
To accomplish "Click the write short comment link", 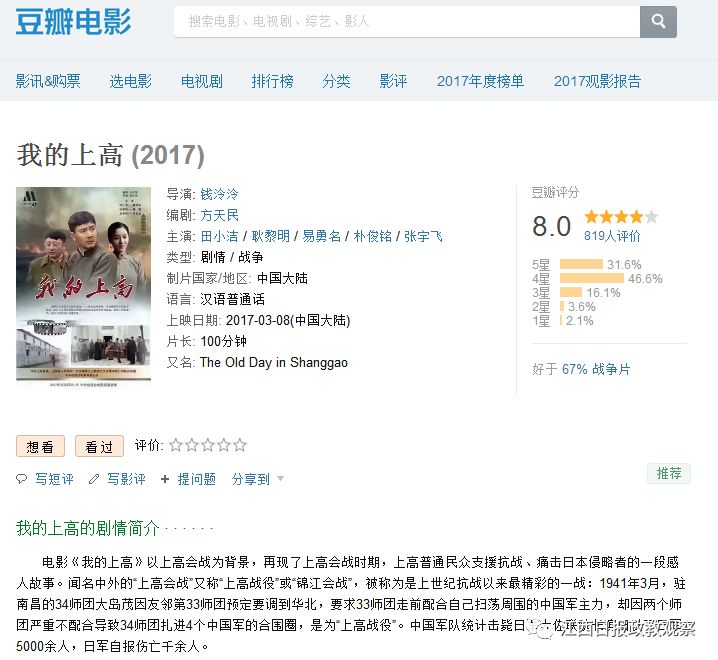I will 46,479.
